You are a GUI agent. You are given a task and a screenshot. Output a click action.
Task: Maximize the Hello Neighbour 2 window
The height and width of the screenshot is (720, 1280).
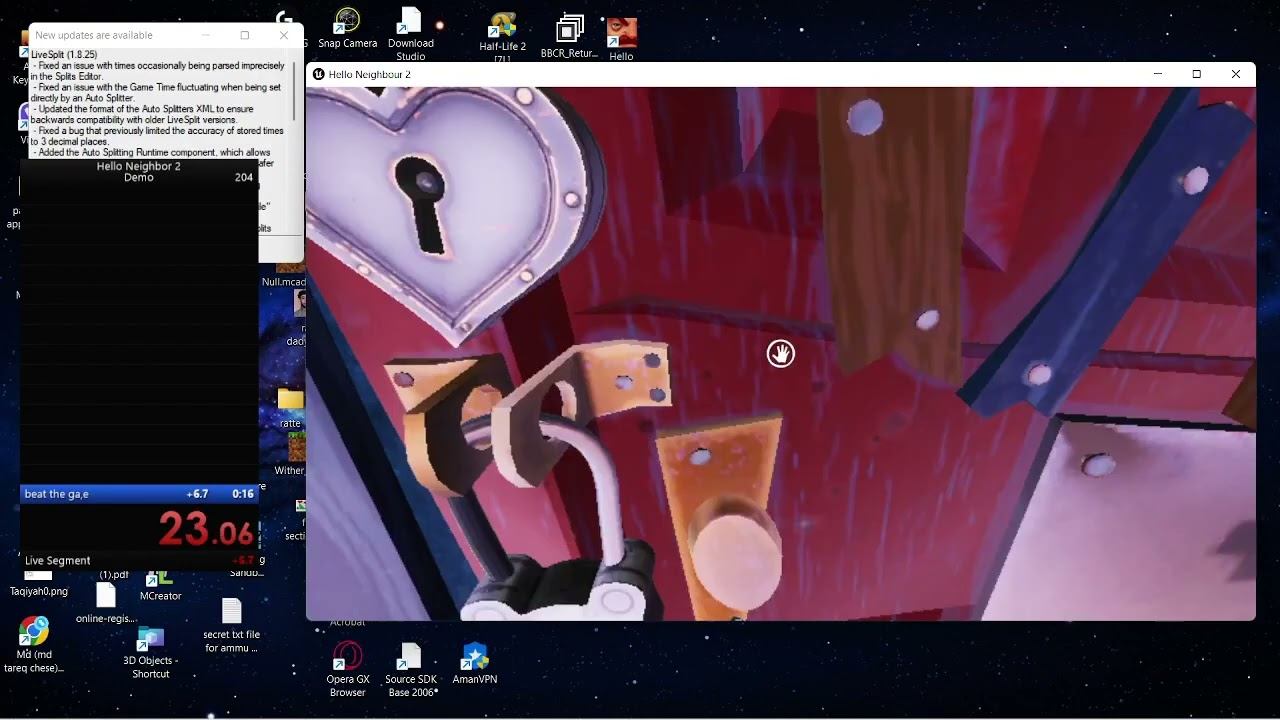pos(1196,74)
